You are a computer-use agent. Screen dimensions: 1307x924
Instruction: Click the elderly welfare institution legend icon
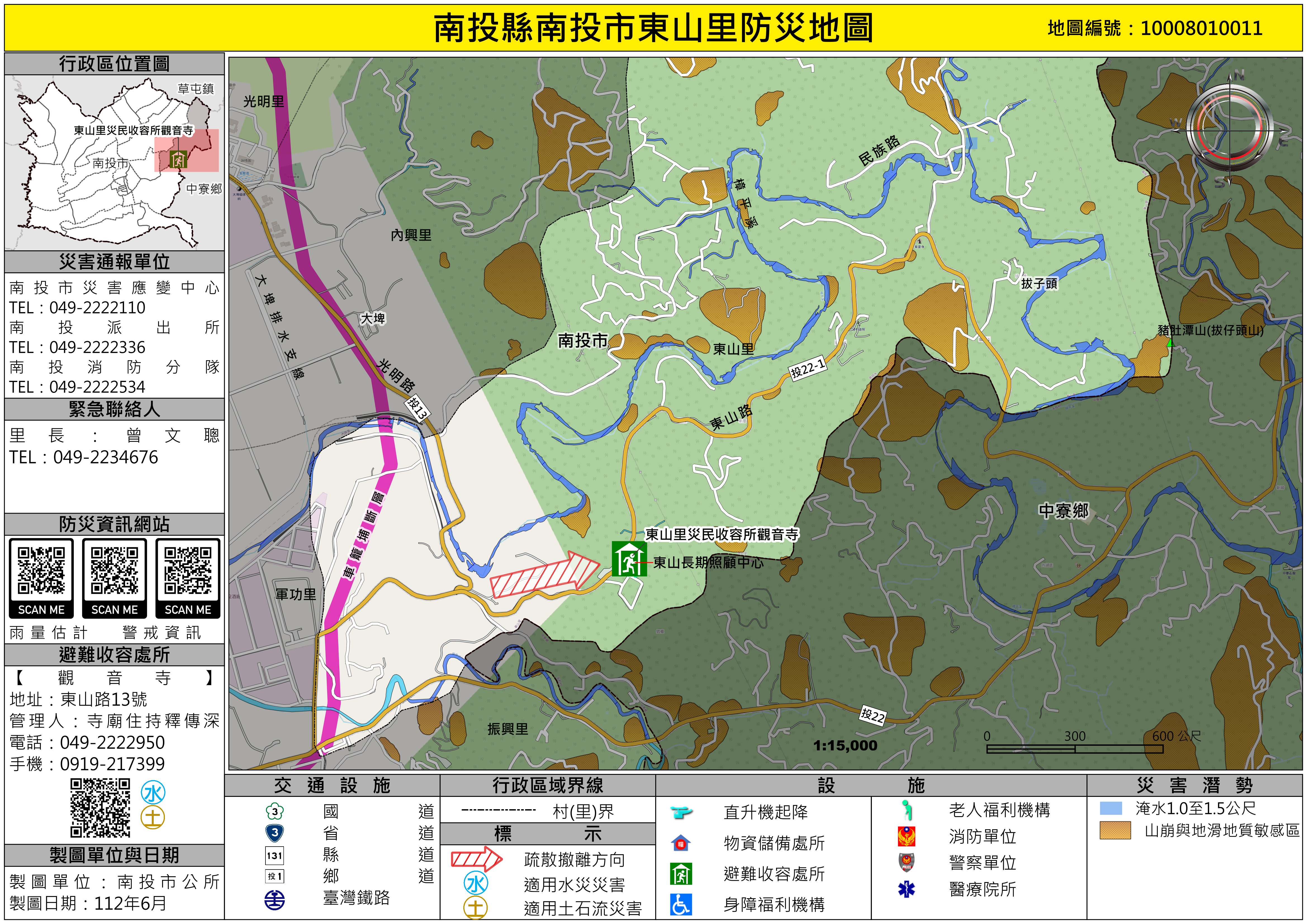907,809
